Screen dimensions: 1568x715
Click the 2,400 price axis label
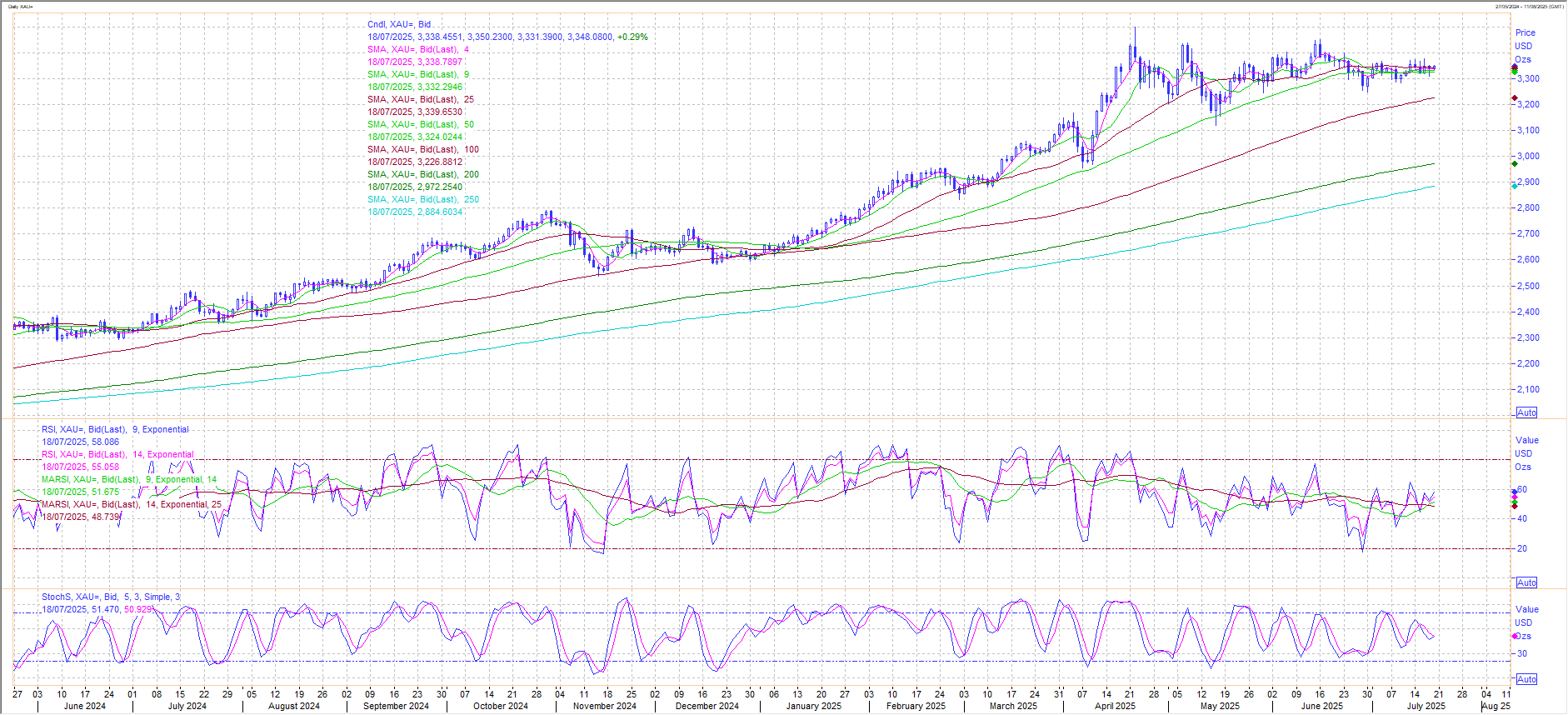pyautogui.click(x=1528, y=312)
